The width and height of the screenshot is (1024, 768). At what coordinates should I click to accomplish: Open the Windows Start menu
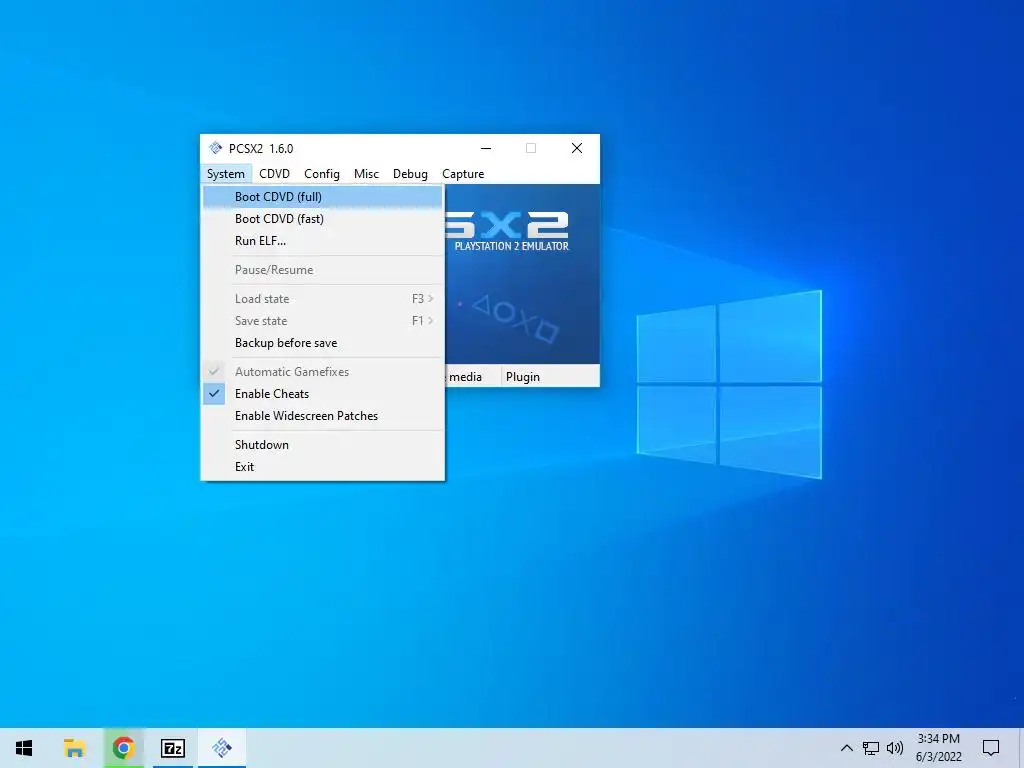click(24, 748)
